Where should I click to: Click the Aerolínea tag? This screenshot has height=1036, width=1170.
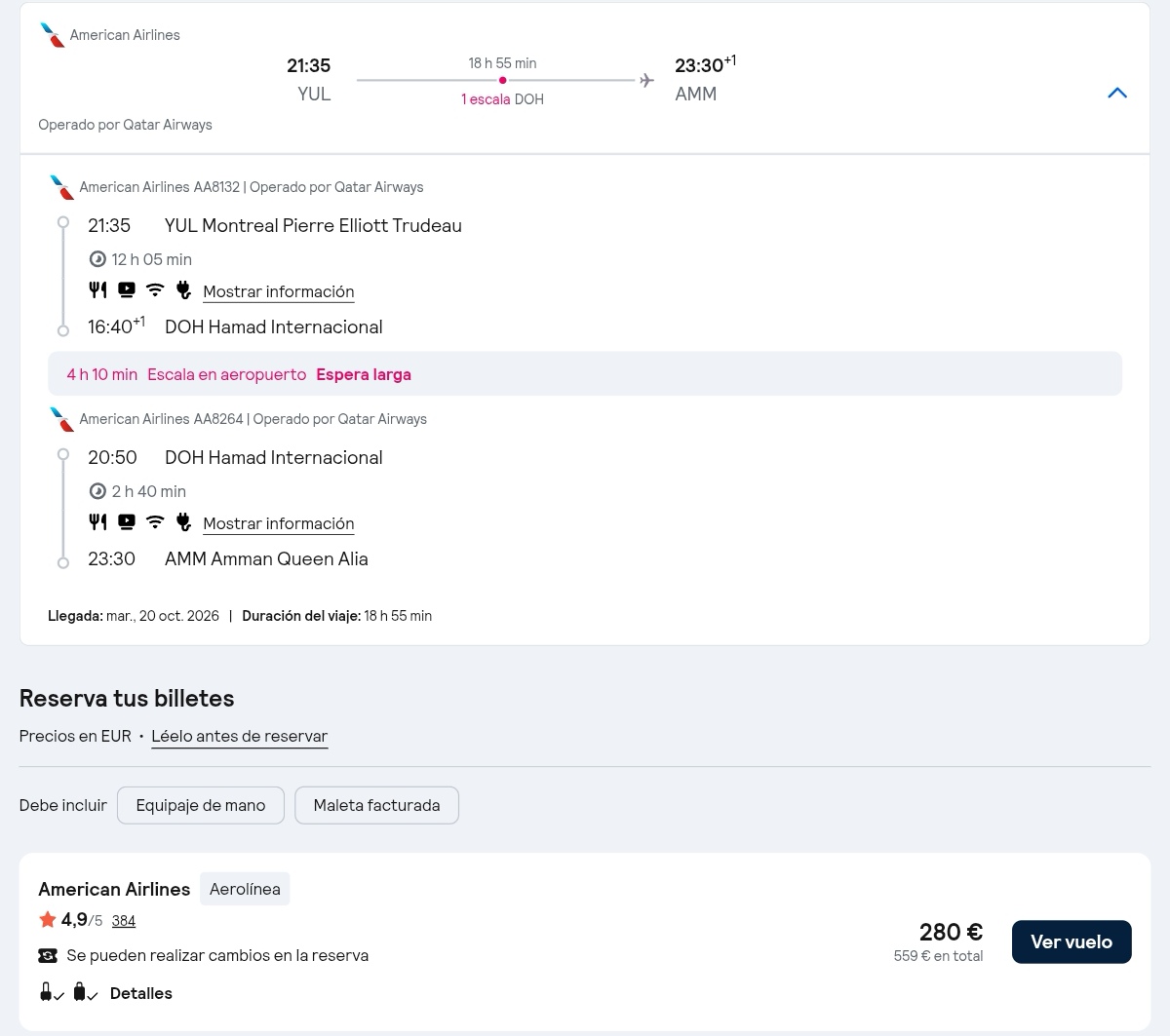point(245,889)
